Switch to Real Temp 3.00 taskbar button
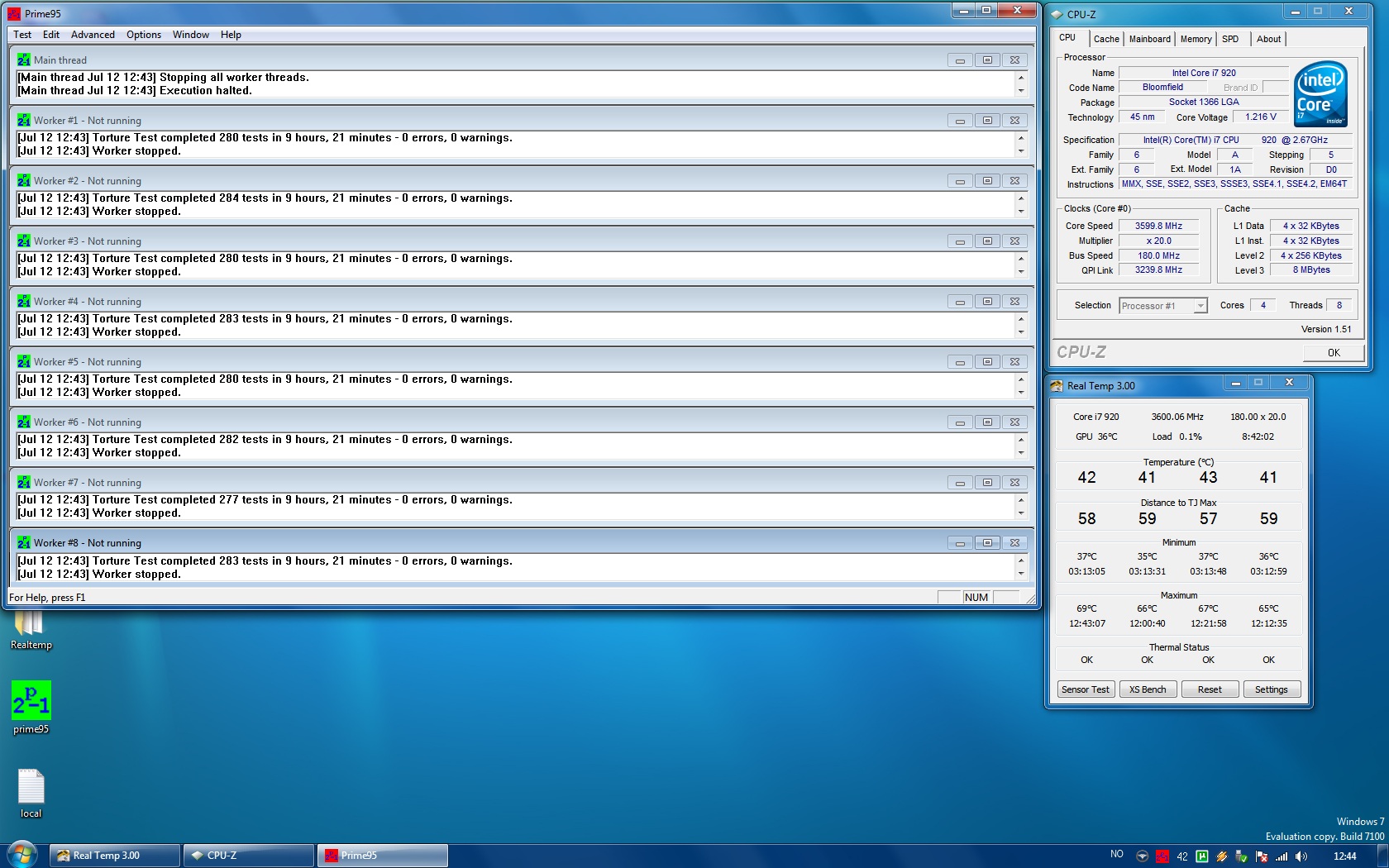1389x868 pixels. coord(115,856)
